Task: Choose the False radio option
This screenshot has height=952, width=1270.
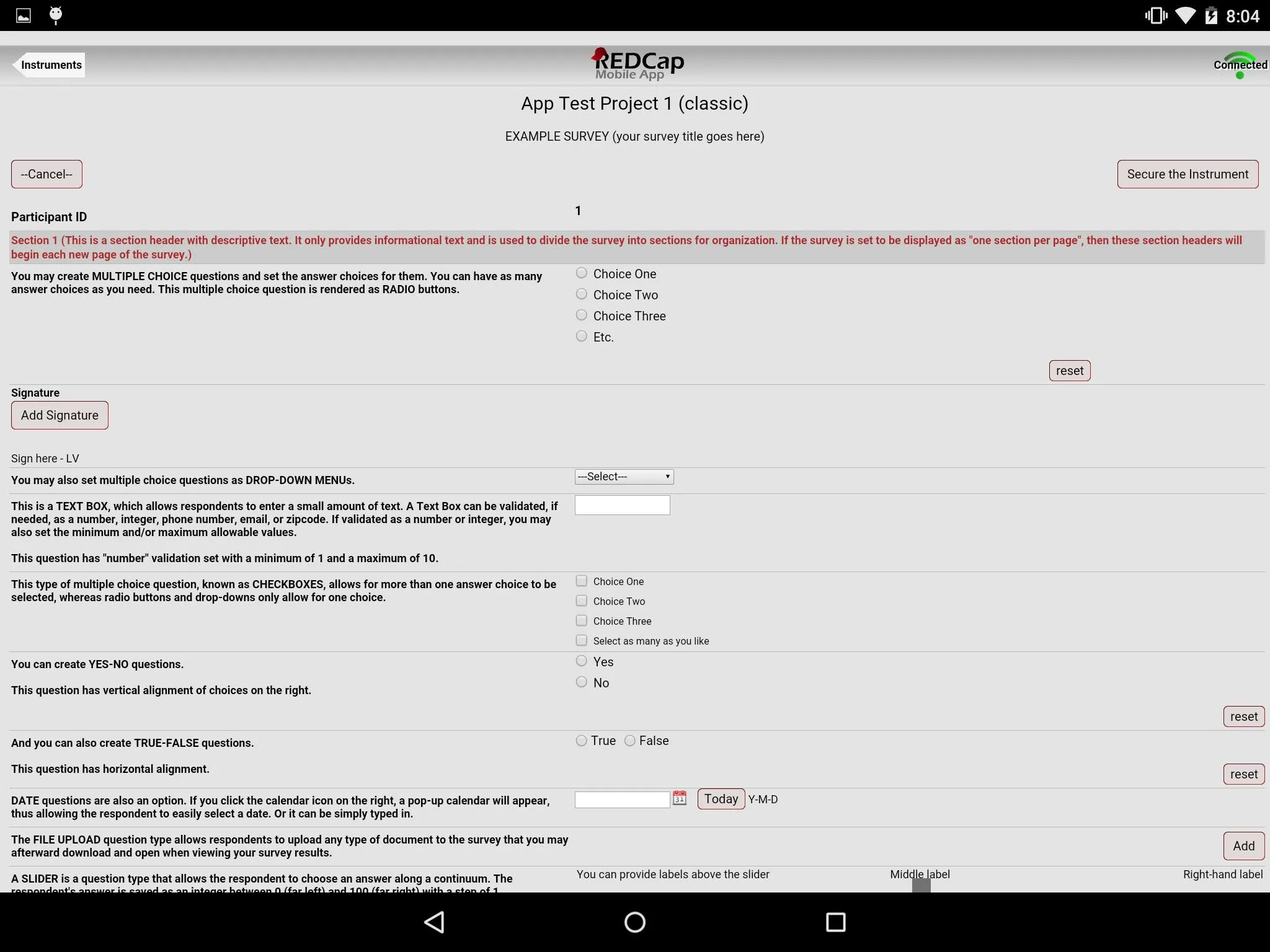Action: point(630,741)
